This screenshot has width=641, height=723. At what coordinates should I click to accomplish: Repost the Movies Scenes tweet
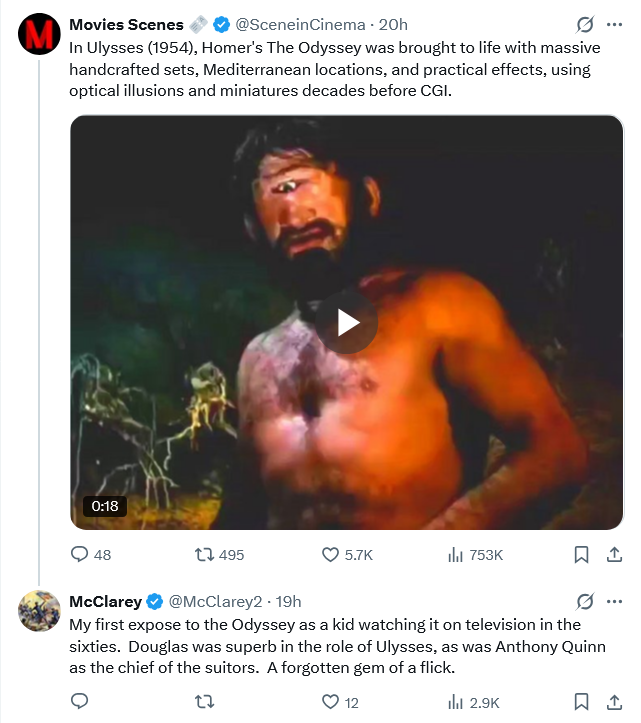[219, 554]
